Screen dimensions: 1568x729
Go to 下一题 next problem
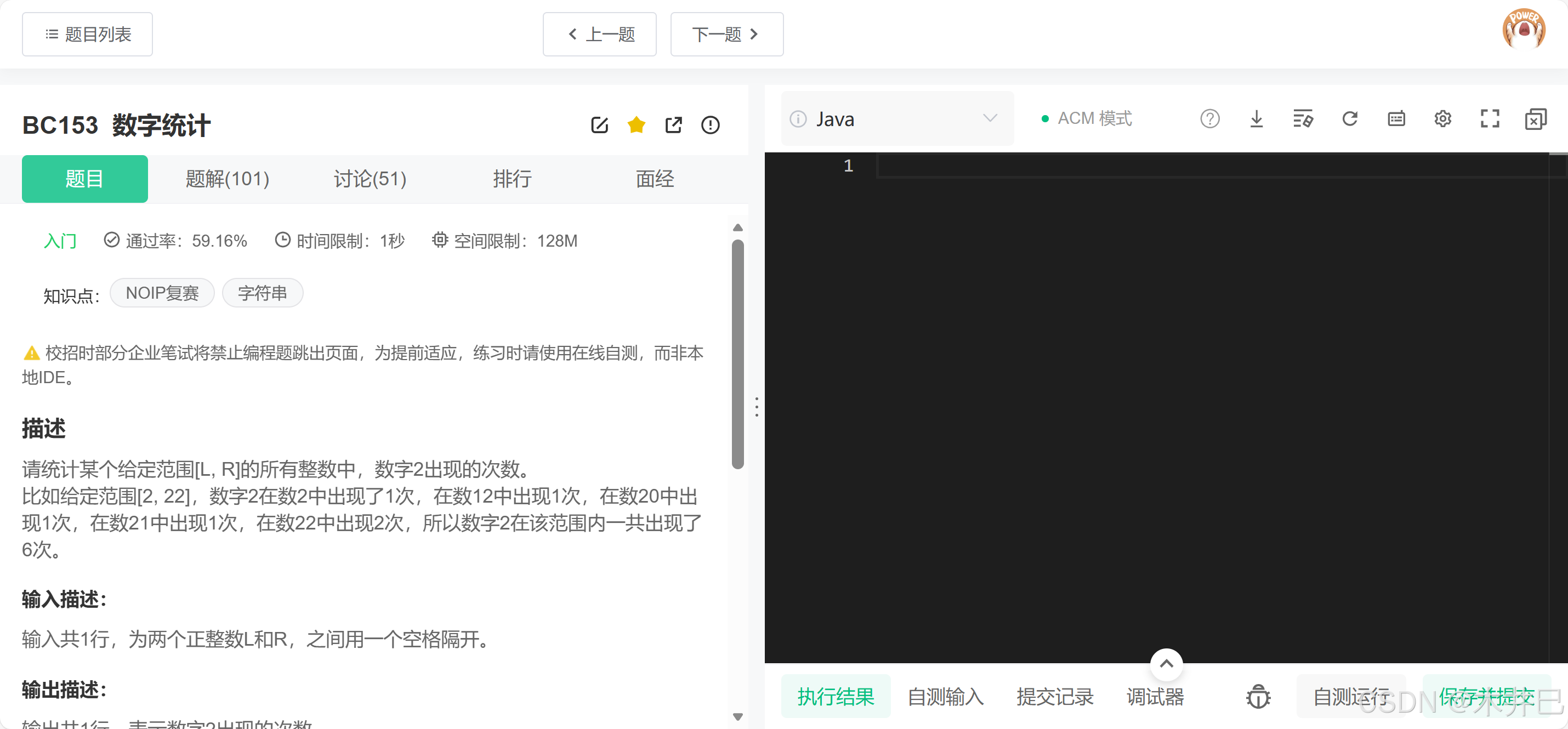[x=726, y=35]
